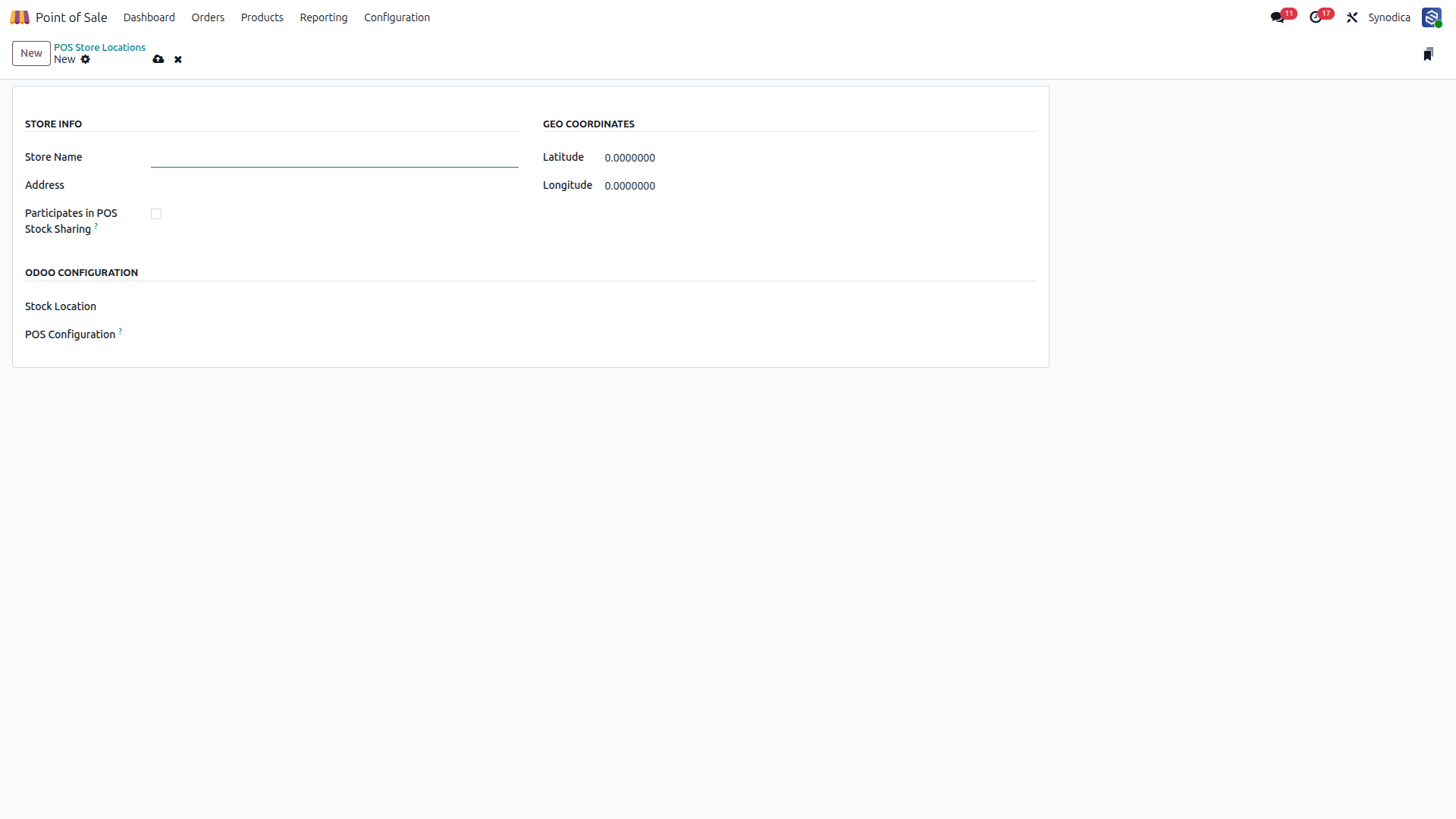Open the user avatar menu
Screen dimensions: 1456x819
[x=1432, y=17]
